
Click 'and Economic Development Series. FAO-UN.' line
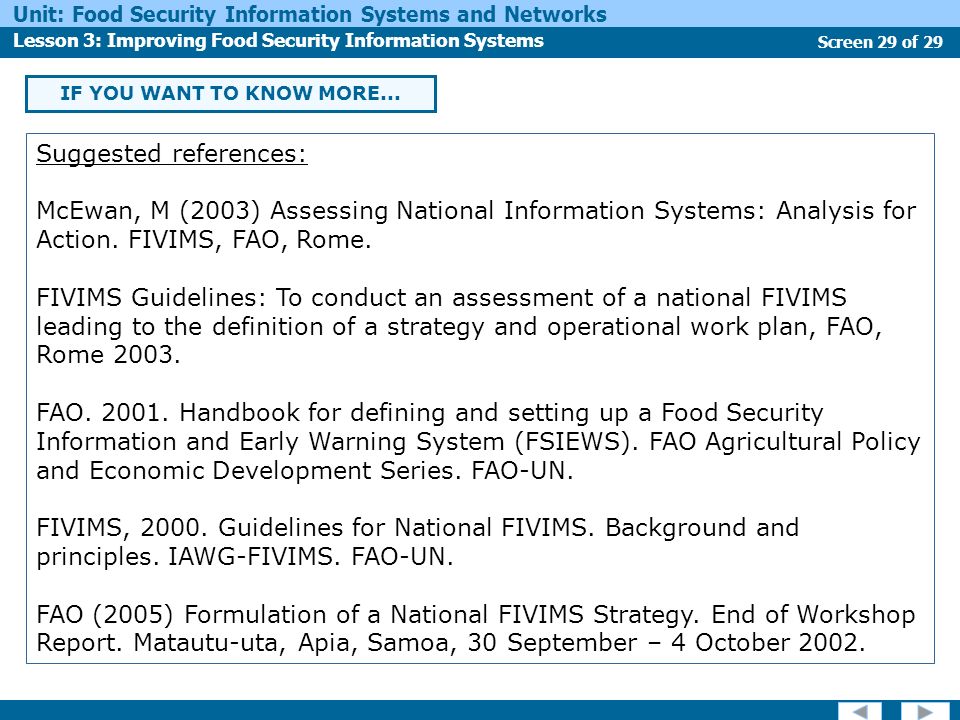tap(305, 470)
